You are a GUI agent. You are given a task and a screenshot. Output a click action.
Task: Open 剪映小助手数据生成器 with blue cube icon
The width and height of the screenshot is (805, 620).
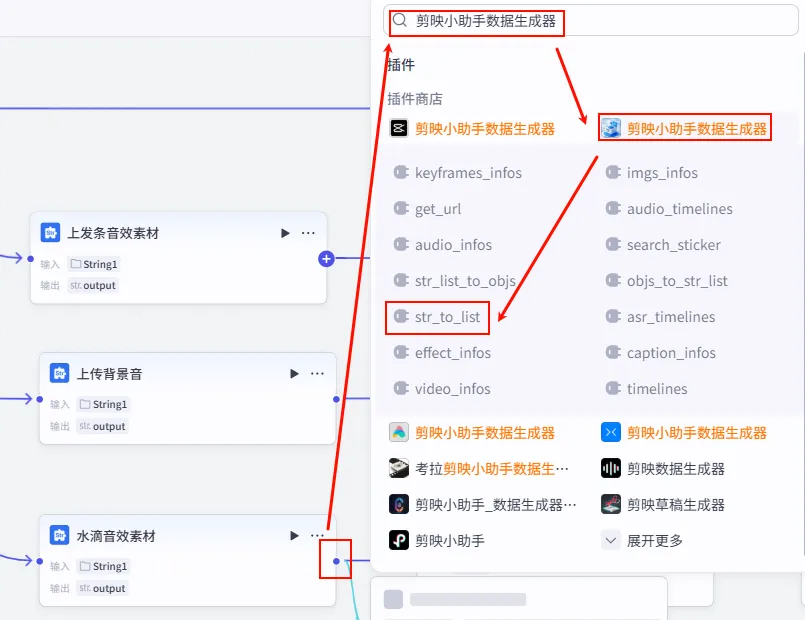[x=685, y=128]
